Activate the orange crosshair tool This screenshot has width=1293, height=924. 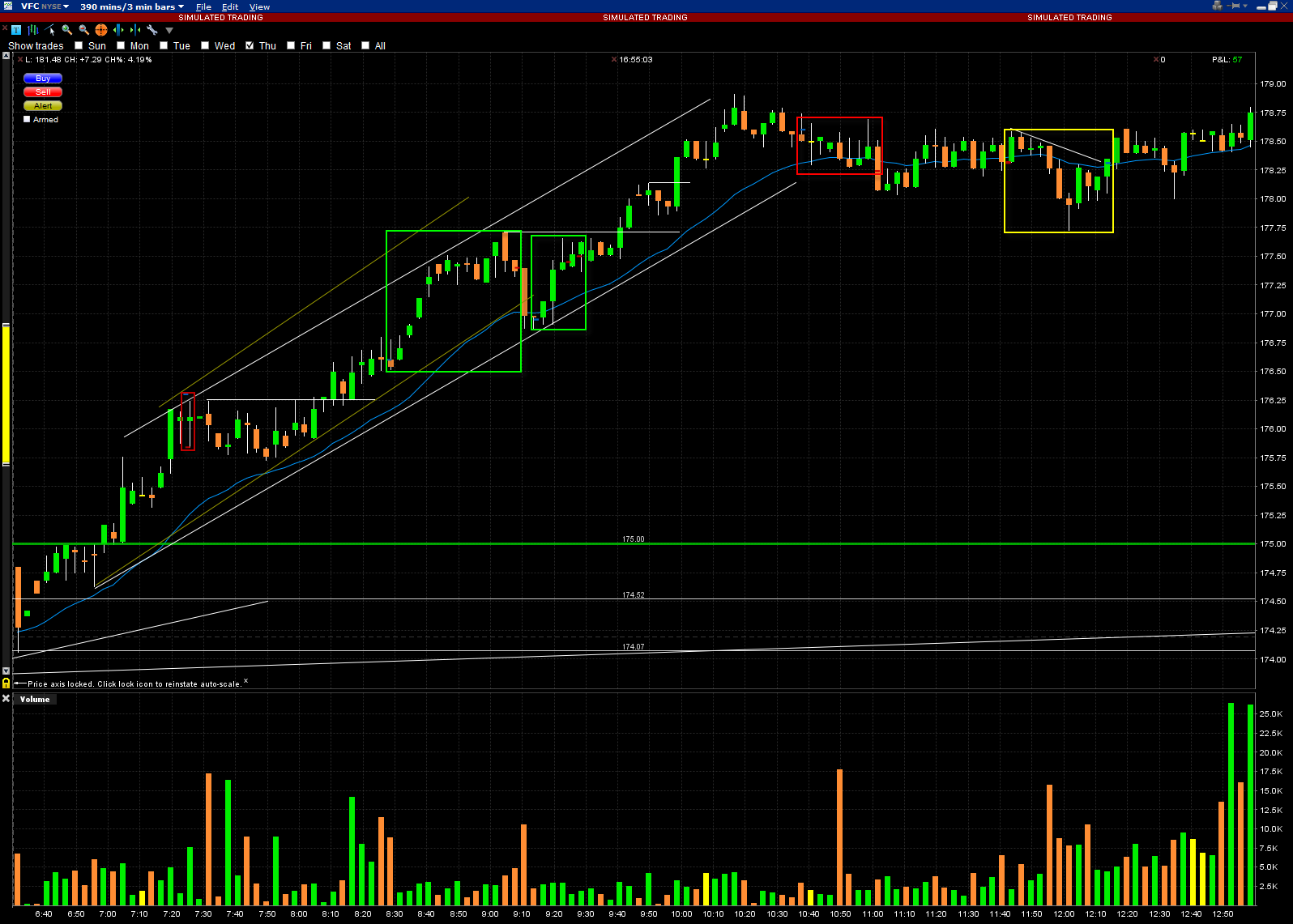101,30
